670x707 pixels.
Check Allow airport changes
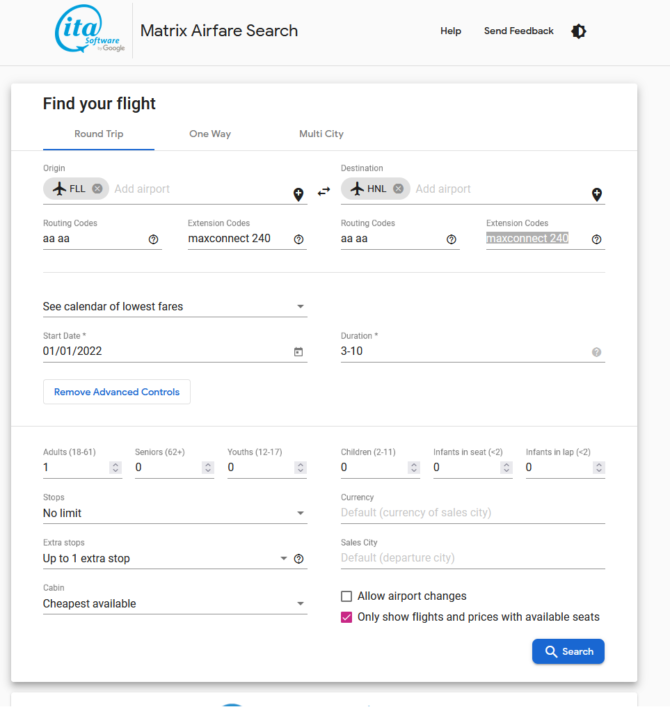pyautogui.click(x=346, y=597)
